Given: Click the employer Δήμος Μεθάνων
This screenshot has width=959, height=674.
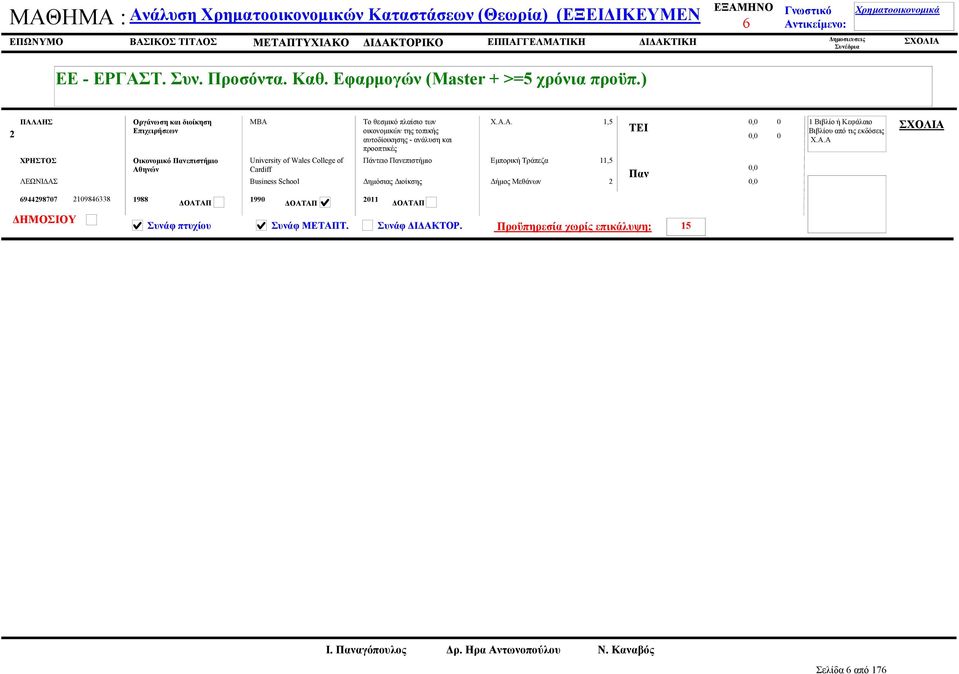Looking at the screenshot, I should [x=516, y=182].
